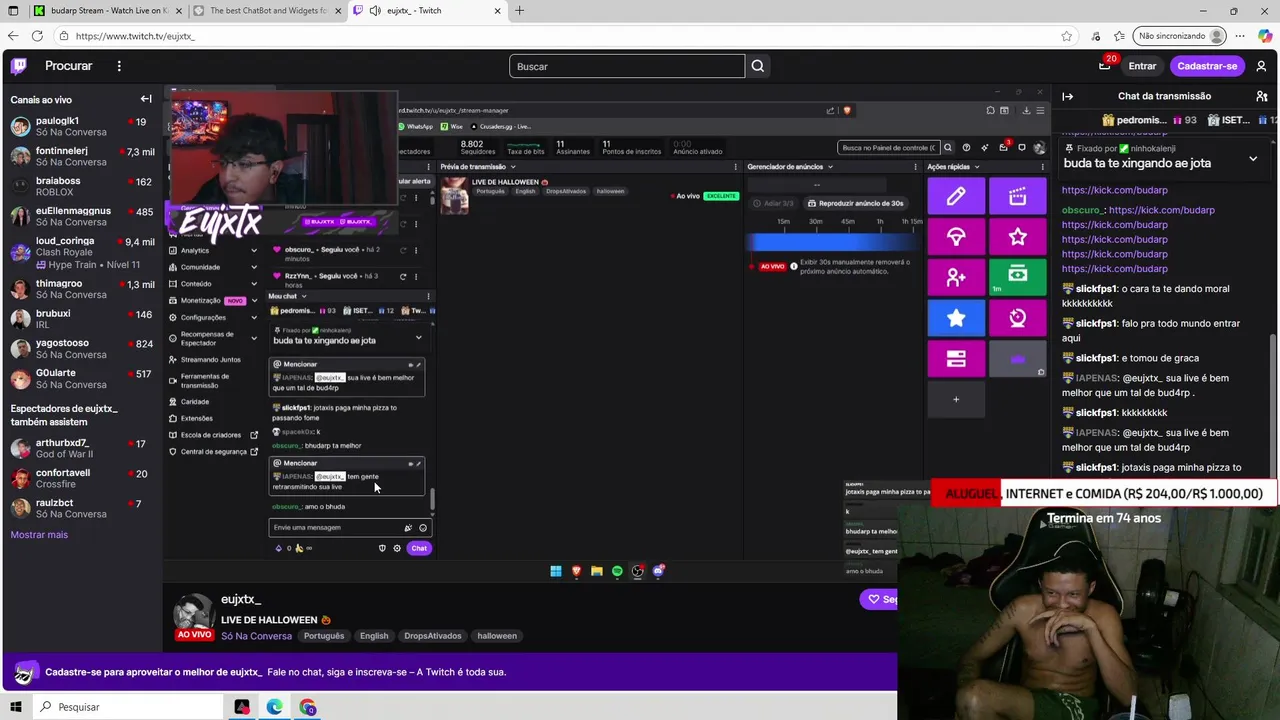Open Edge Copilot icon
The width and height of the screenshot is (1280, 720).
point(1264,36)
